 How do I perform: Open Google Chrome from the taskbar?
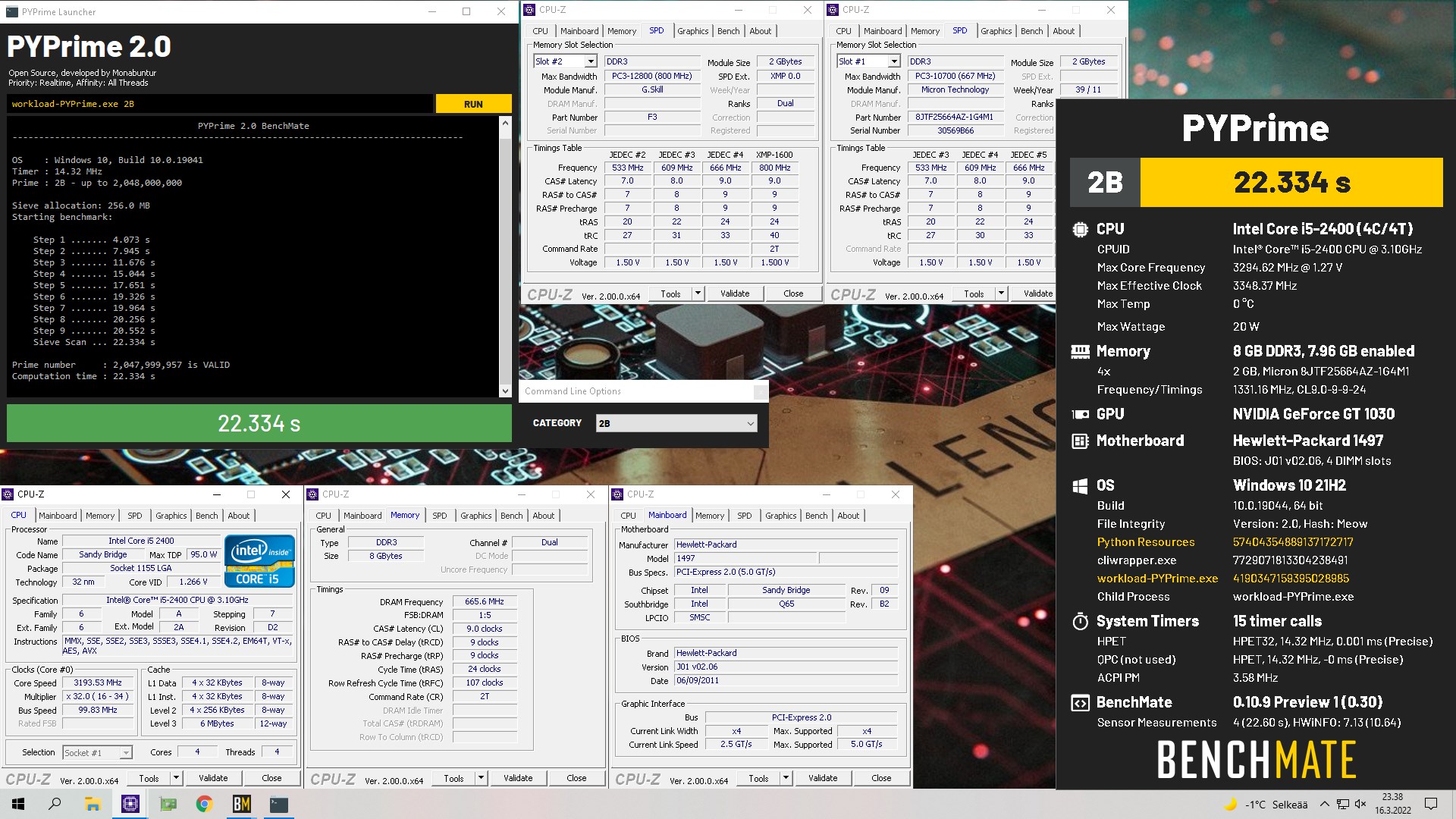(x=204, y=804)
